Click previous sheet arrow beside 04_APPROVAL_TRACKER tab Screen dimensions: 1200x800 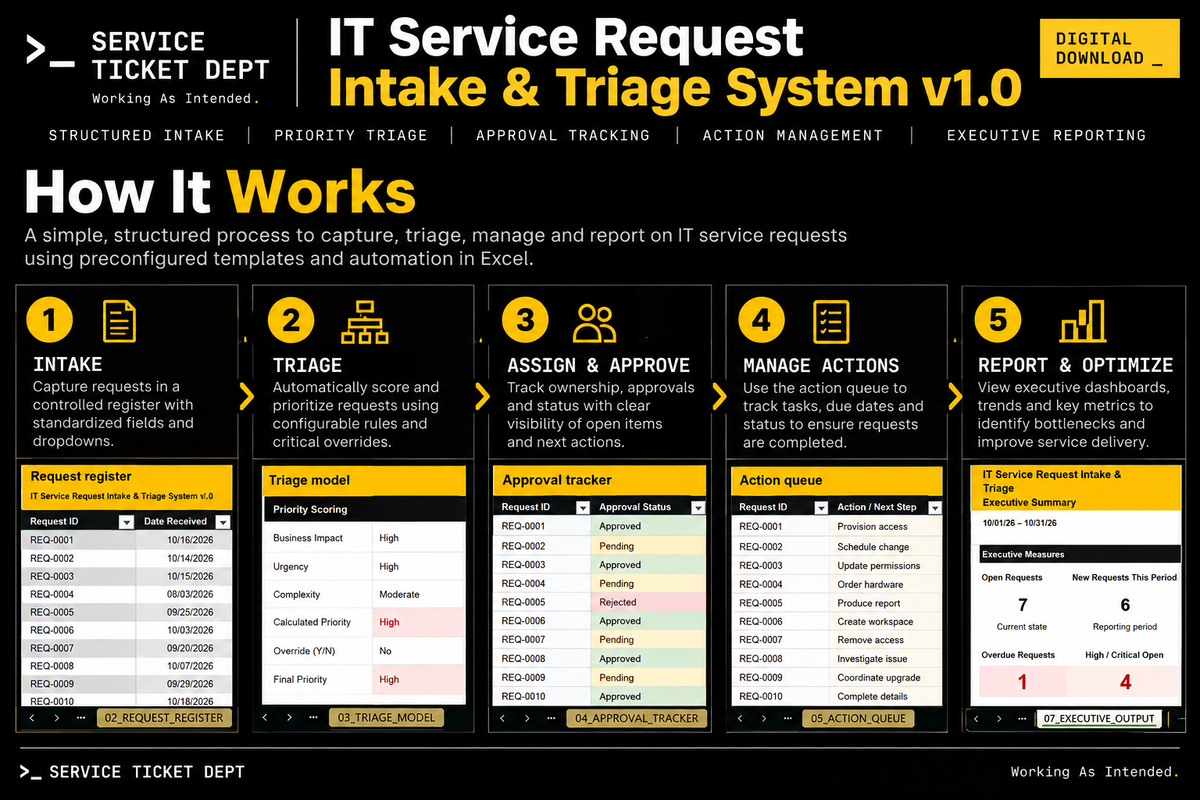point(502,718)
